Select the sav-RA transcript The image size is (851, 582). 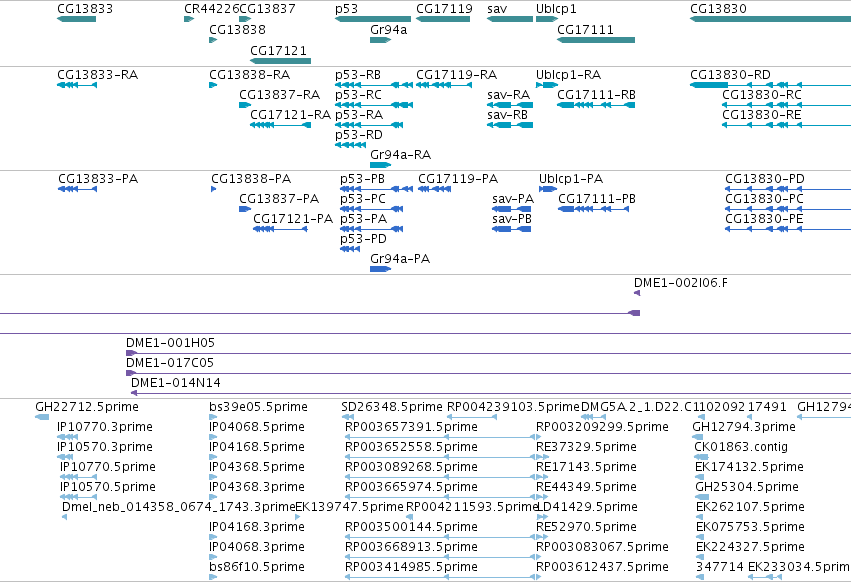click(510, 105)
